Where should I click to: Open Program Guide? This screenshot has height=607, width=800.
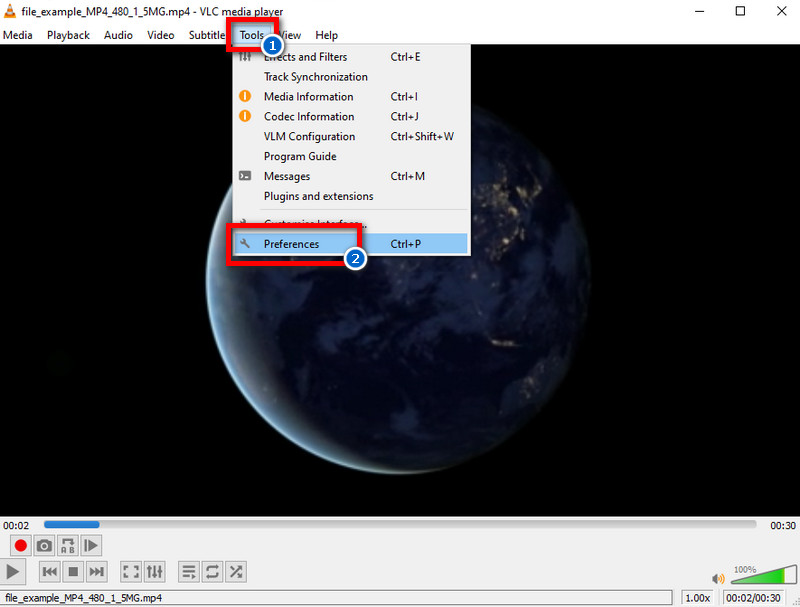[351, 156]
